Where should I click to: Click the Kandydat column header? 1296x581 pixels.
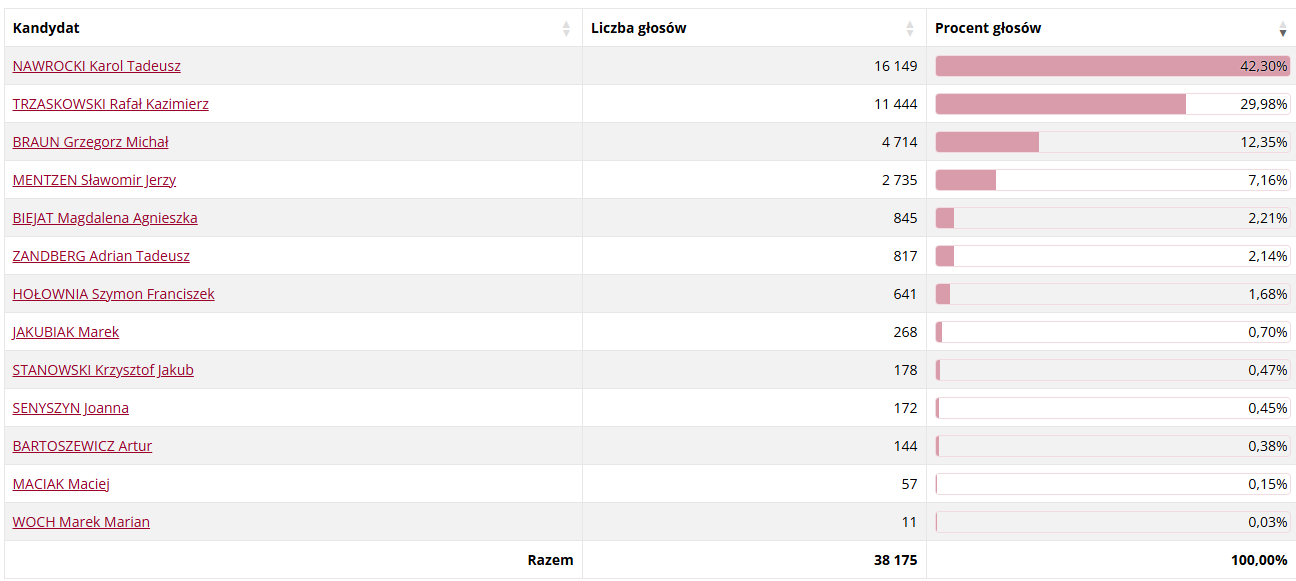click(46, 28)
